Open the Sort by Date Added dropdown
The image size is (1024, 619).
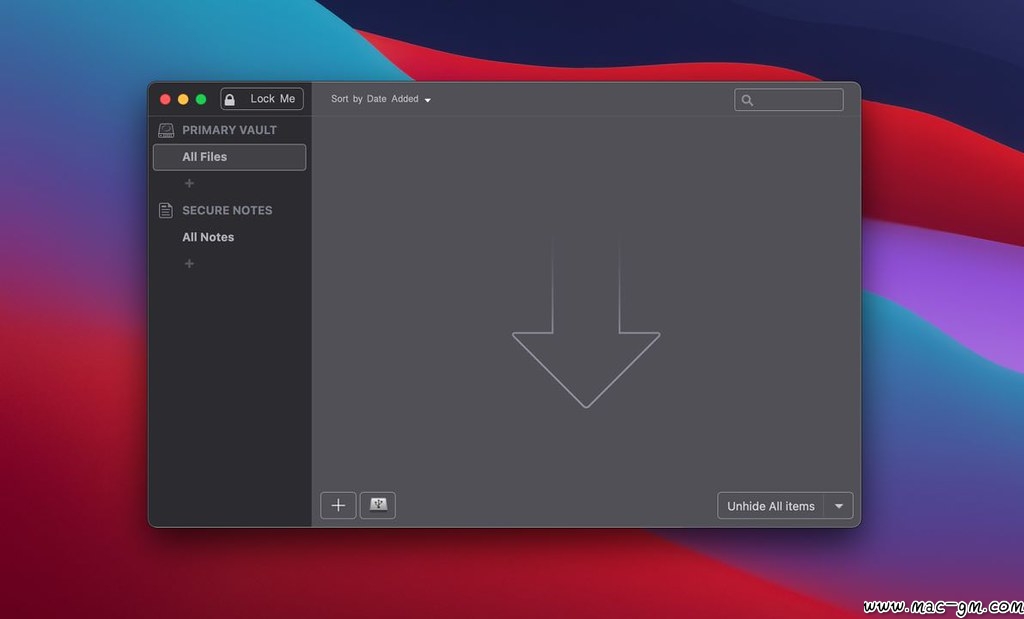pos(381,99)
